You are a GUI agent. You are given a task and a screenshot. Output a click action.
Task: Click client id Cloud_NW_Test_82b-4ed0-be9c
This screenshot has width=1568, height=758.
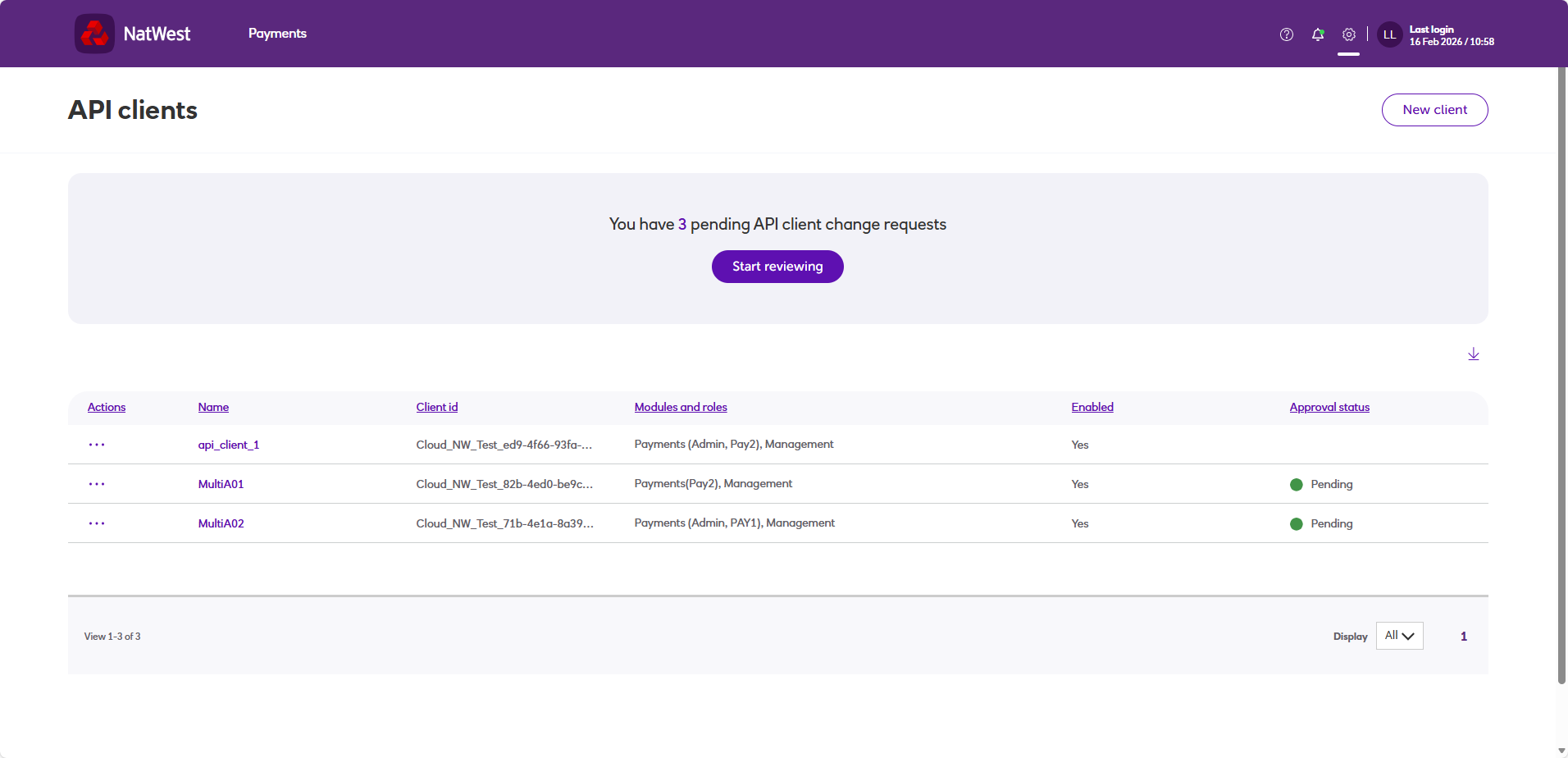coord(504,484)
